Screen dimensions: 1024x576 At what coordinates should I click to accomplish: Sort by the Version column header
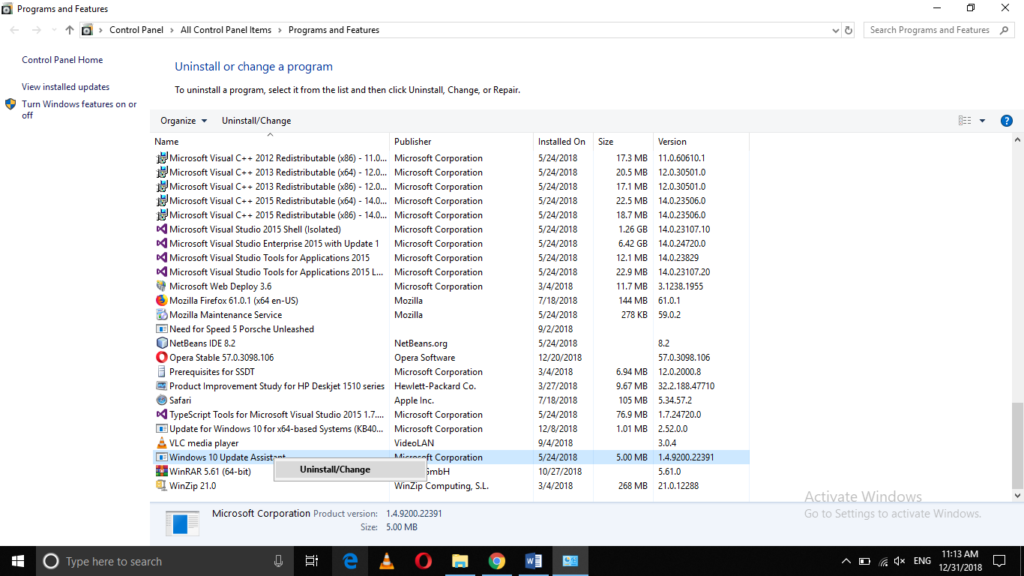[701, 141]
